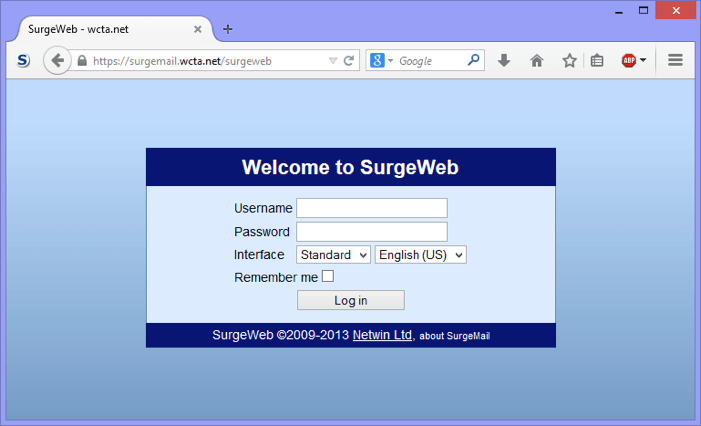This screenshot has width=701, height=426.
Task: Open the English (US) language dropdown
Action: pyautogui.click(x=421, y=255)
